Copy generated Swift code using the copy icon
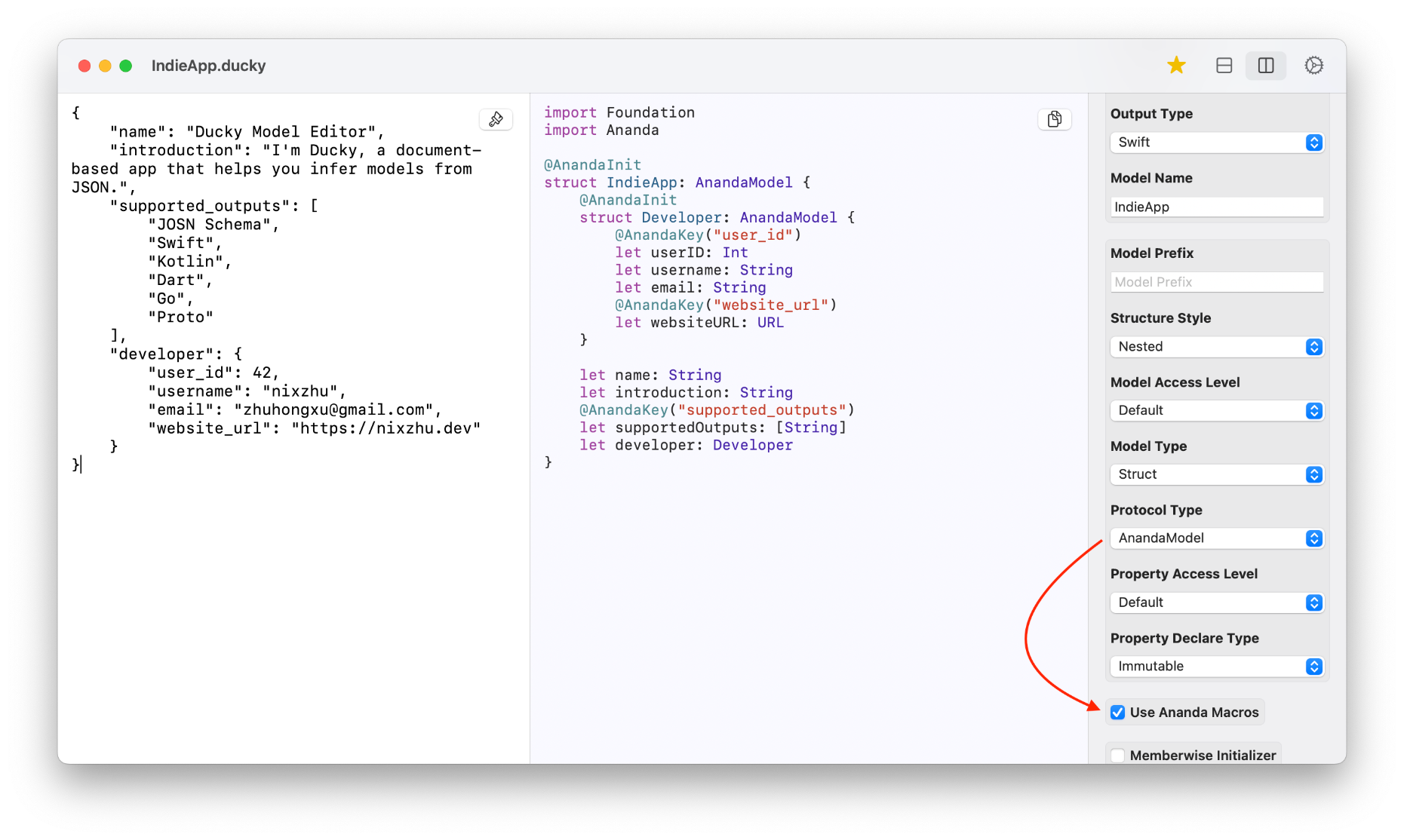1404x840 pixels. [x=1055, y=119]
